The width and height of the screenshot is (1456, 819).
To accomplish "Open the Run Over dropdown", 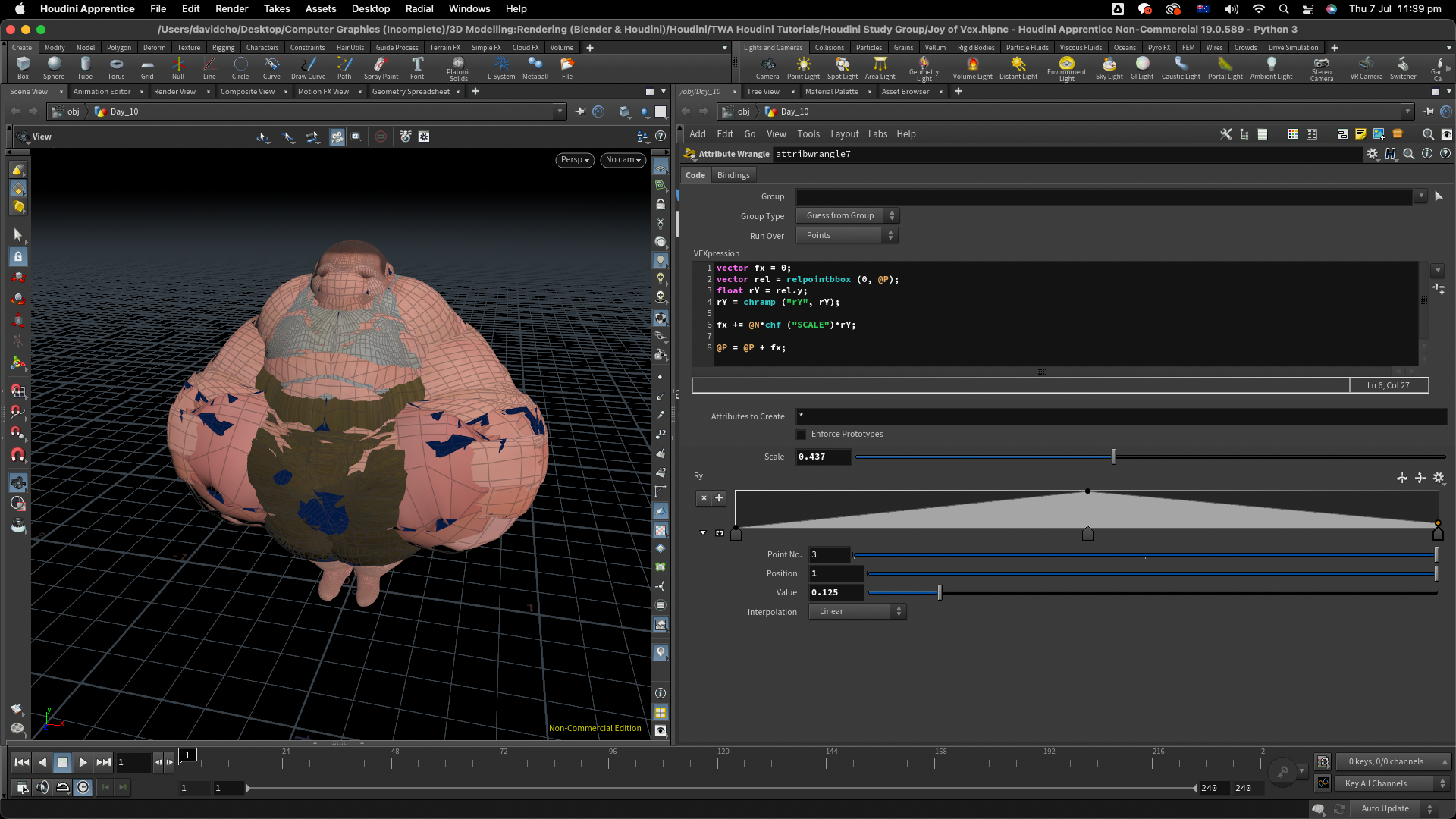I will tap(847, 236).
